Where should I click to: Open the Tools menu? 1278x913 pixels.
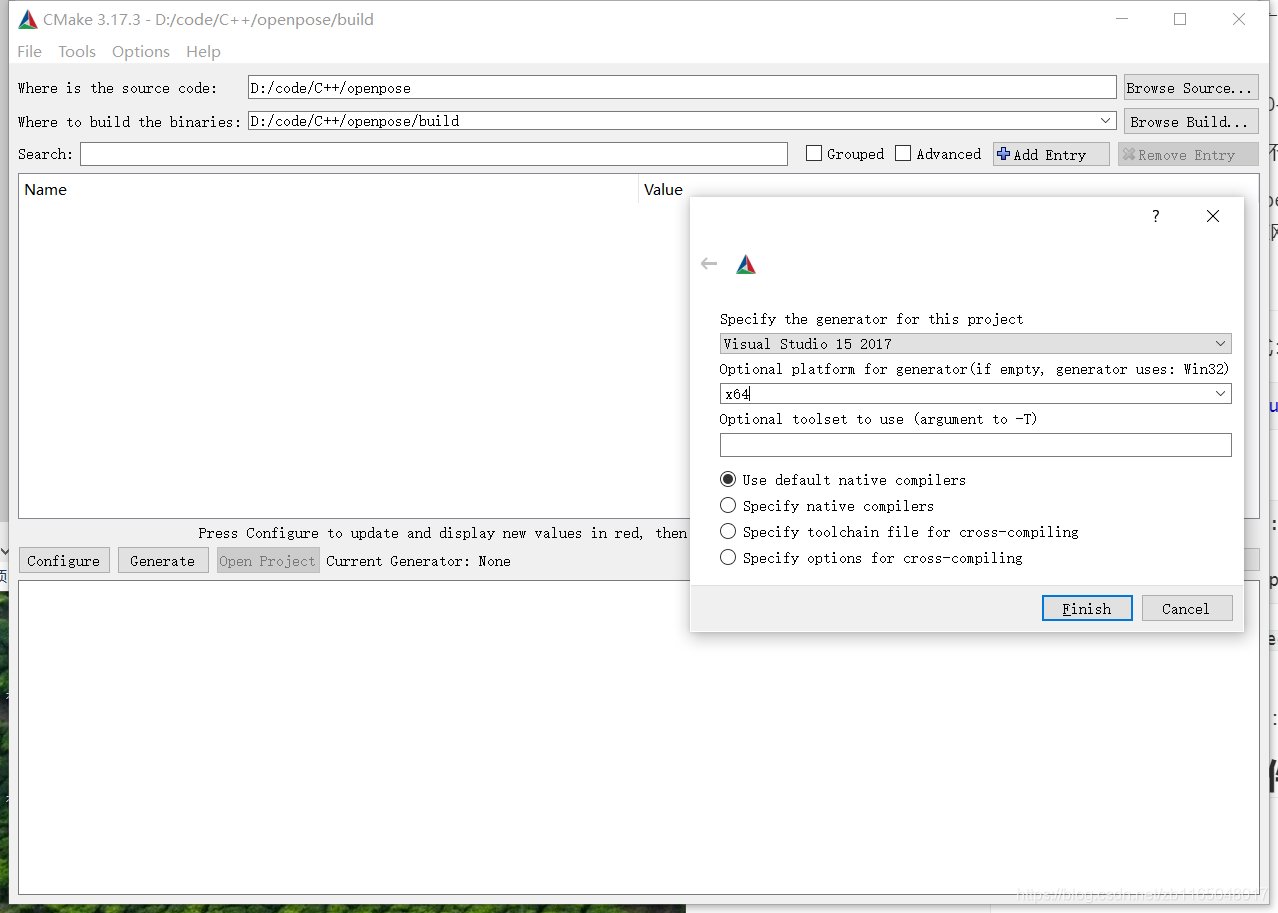(x=77, y=51)
